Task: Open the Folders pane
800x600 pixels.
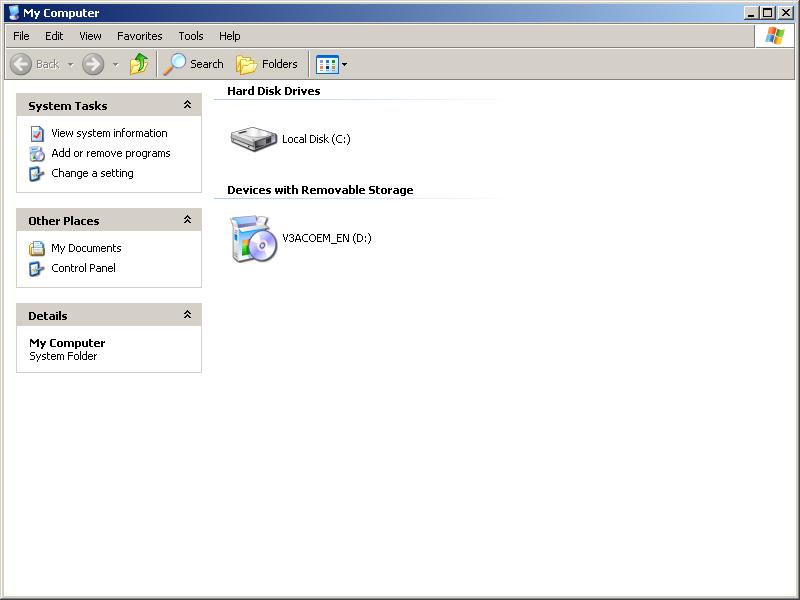Action: click(266, 63)
